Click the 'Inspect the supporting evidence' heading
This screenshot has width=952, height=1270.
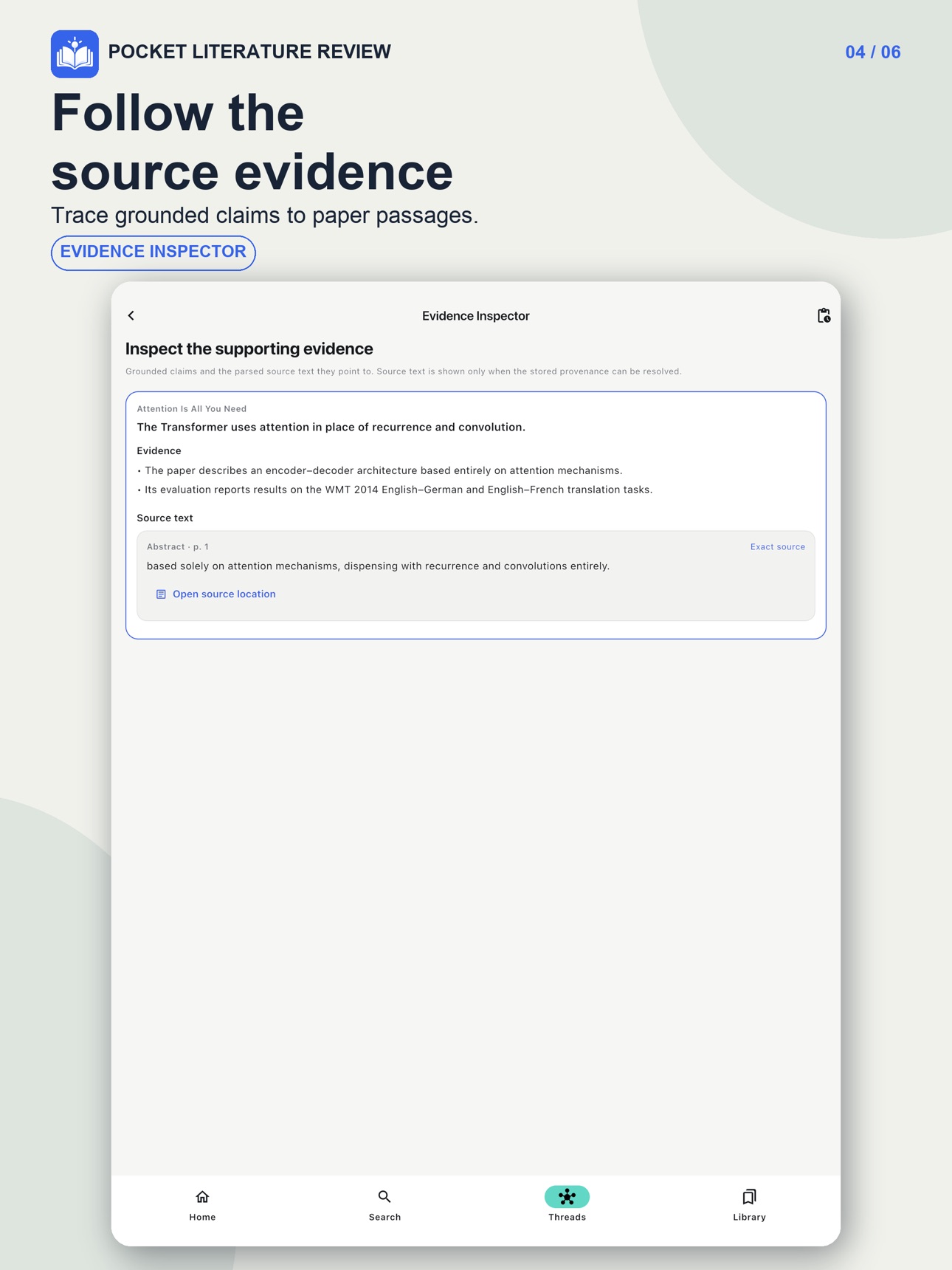[x=249, y=349]
